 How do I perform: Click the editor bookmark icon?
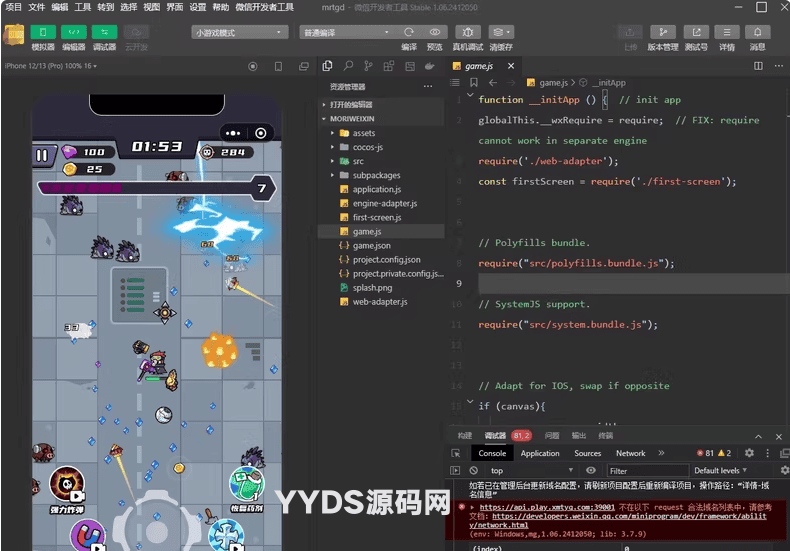point(474,83)
